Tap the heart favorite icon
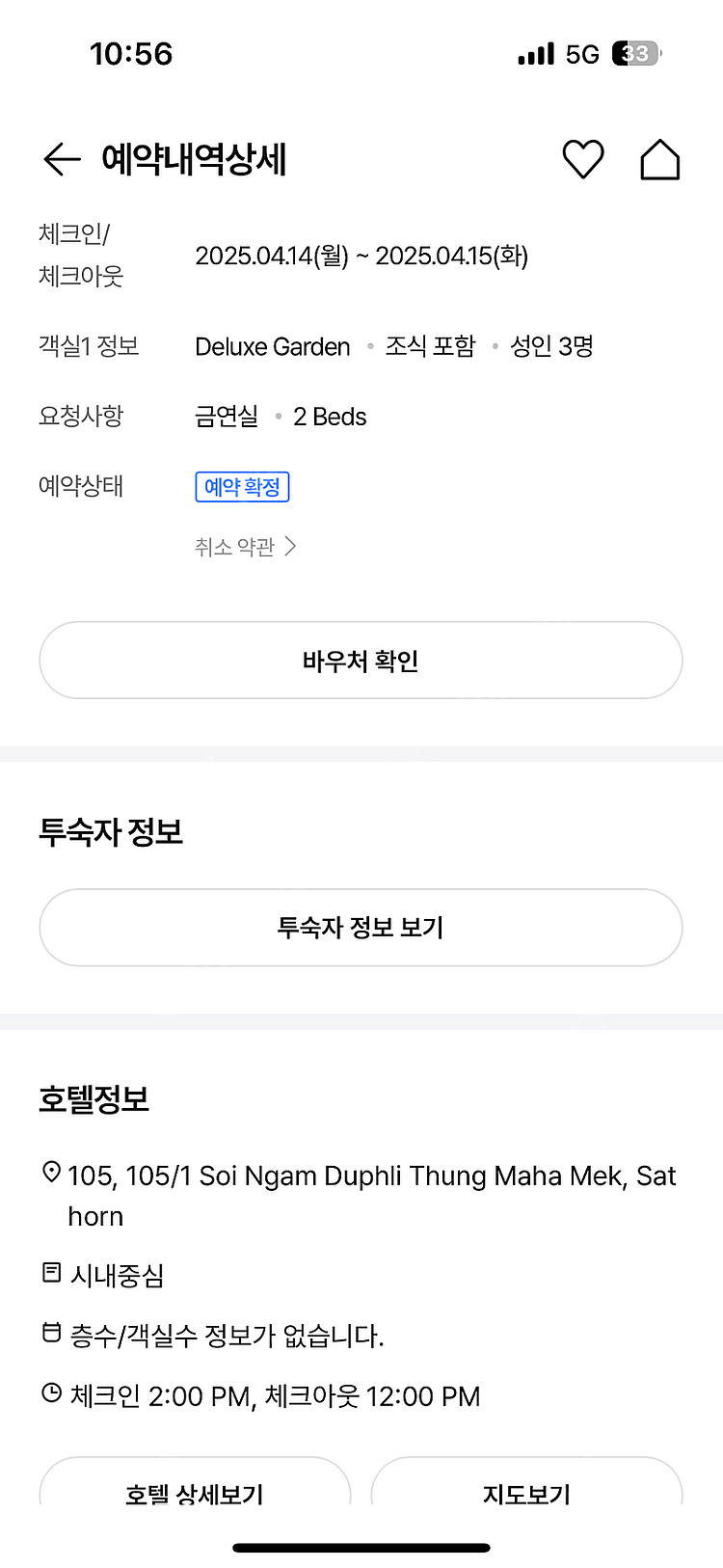The width and height of the screenshot is (723, 1568). pos(583,159)
